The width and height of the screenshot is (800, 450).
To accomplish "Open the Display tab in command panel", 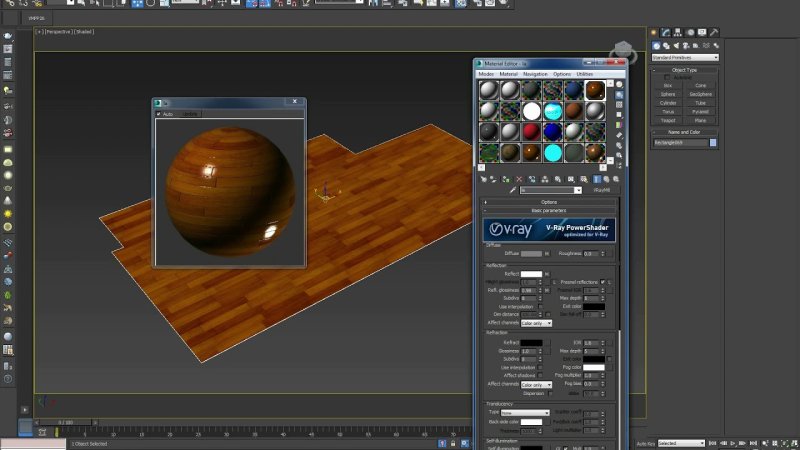I will point(702,32).
